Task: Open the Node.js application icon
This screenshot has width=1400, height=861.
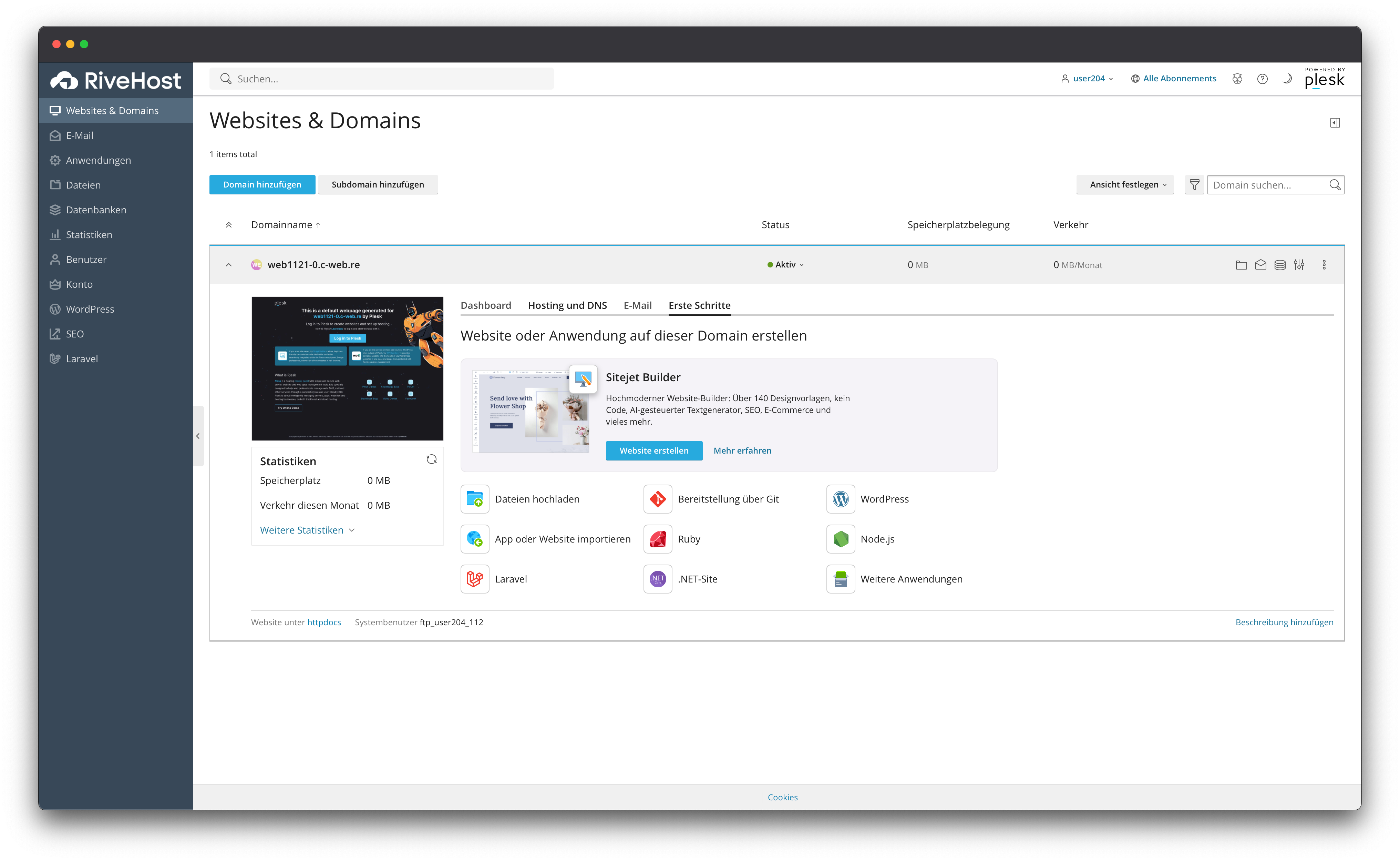Action: point(840,539)
